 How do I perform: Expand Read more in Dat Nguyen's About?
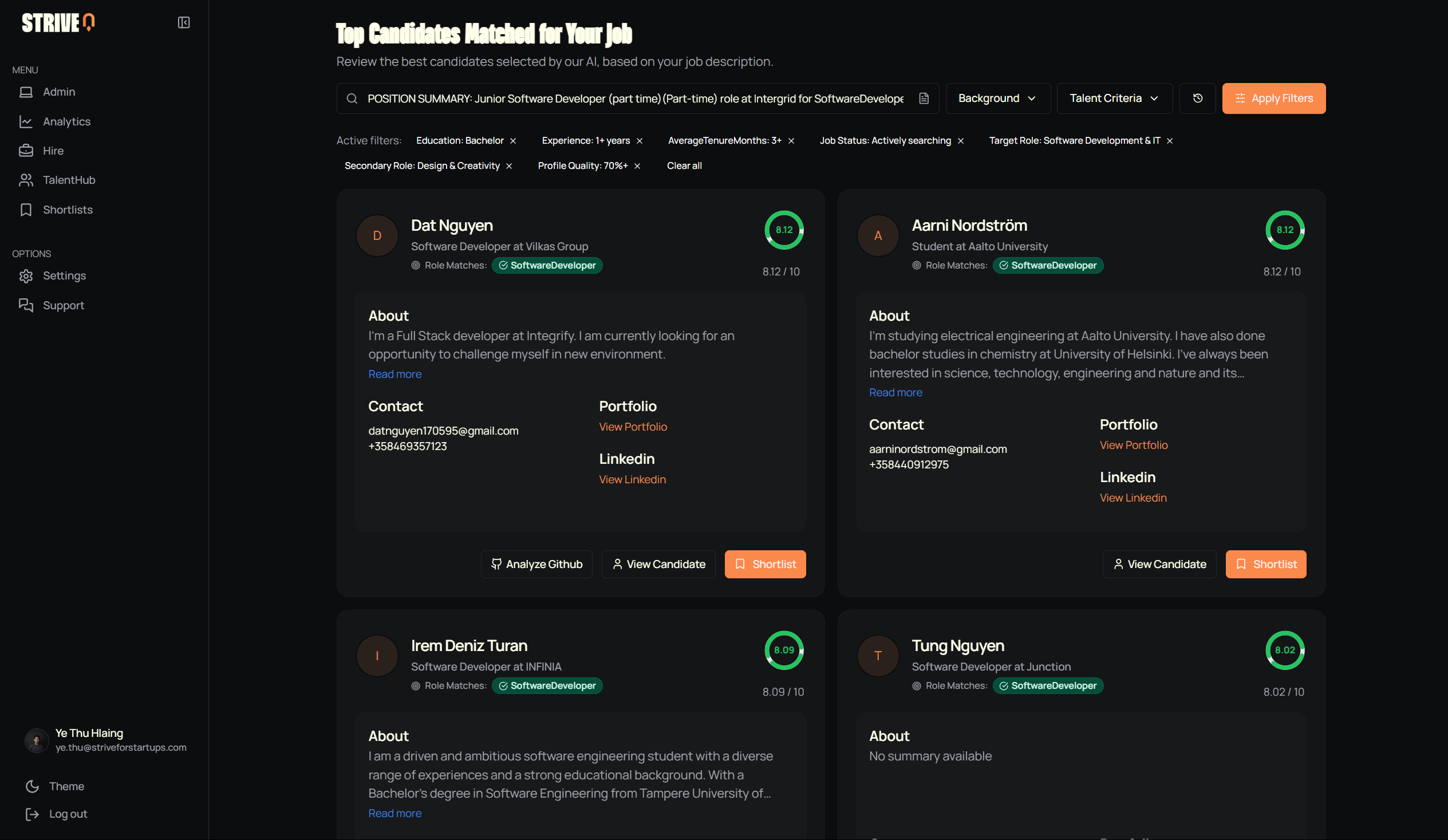click(394, 374)
